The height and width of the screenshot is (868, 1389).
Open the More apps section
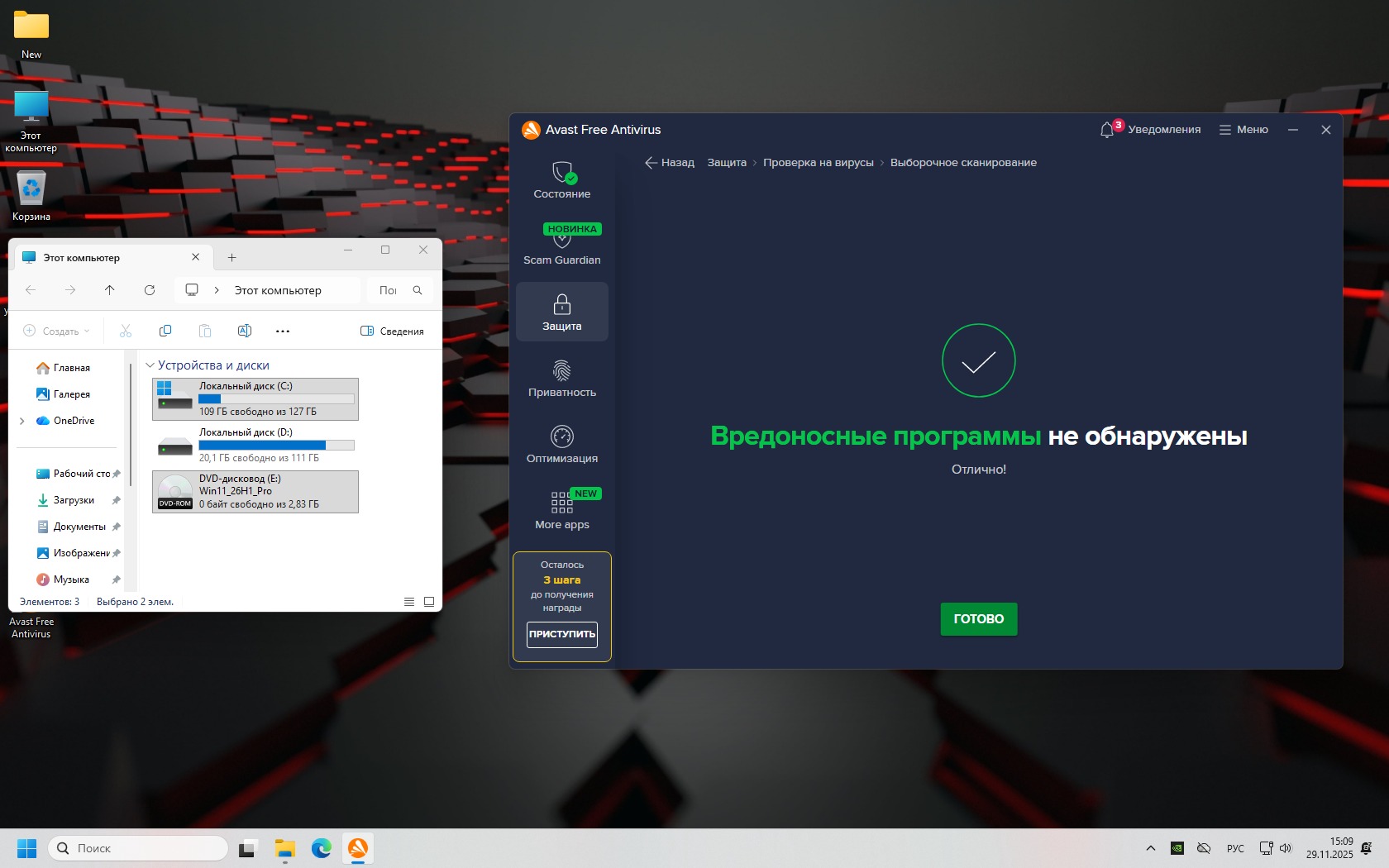coord(561,510)
